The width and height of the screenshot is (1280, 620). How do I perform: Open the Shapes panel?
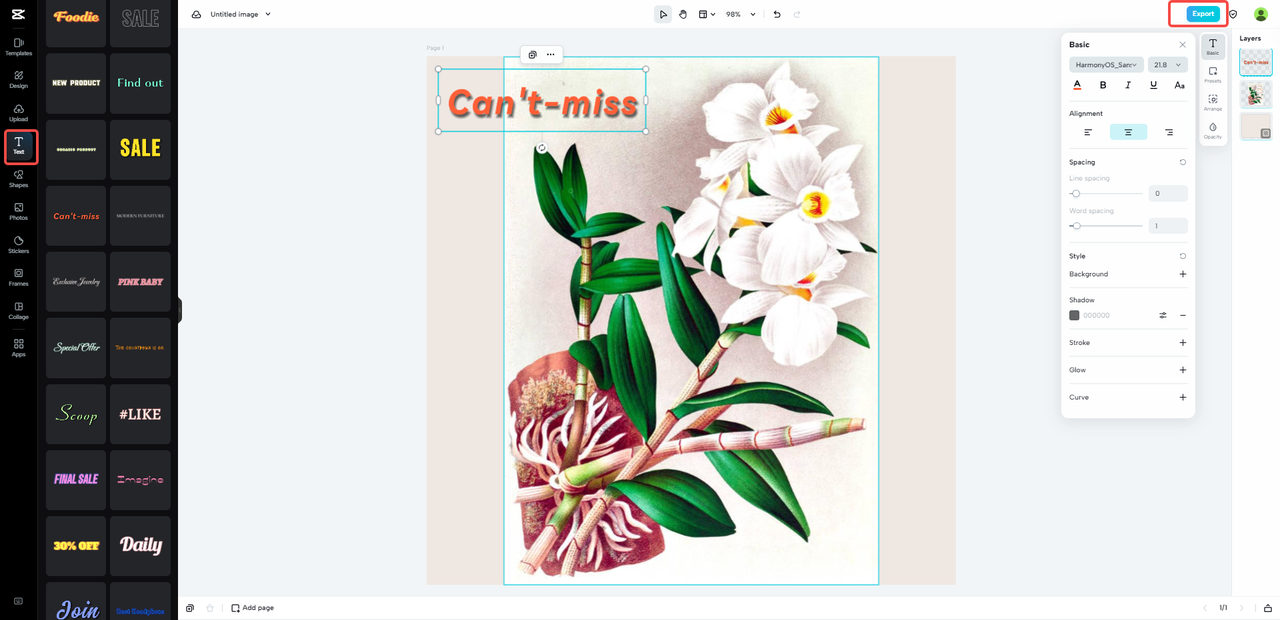(x=18, y=179)
